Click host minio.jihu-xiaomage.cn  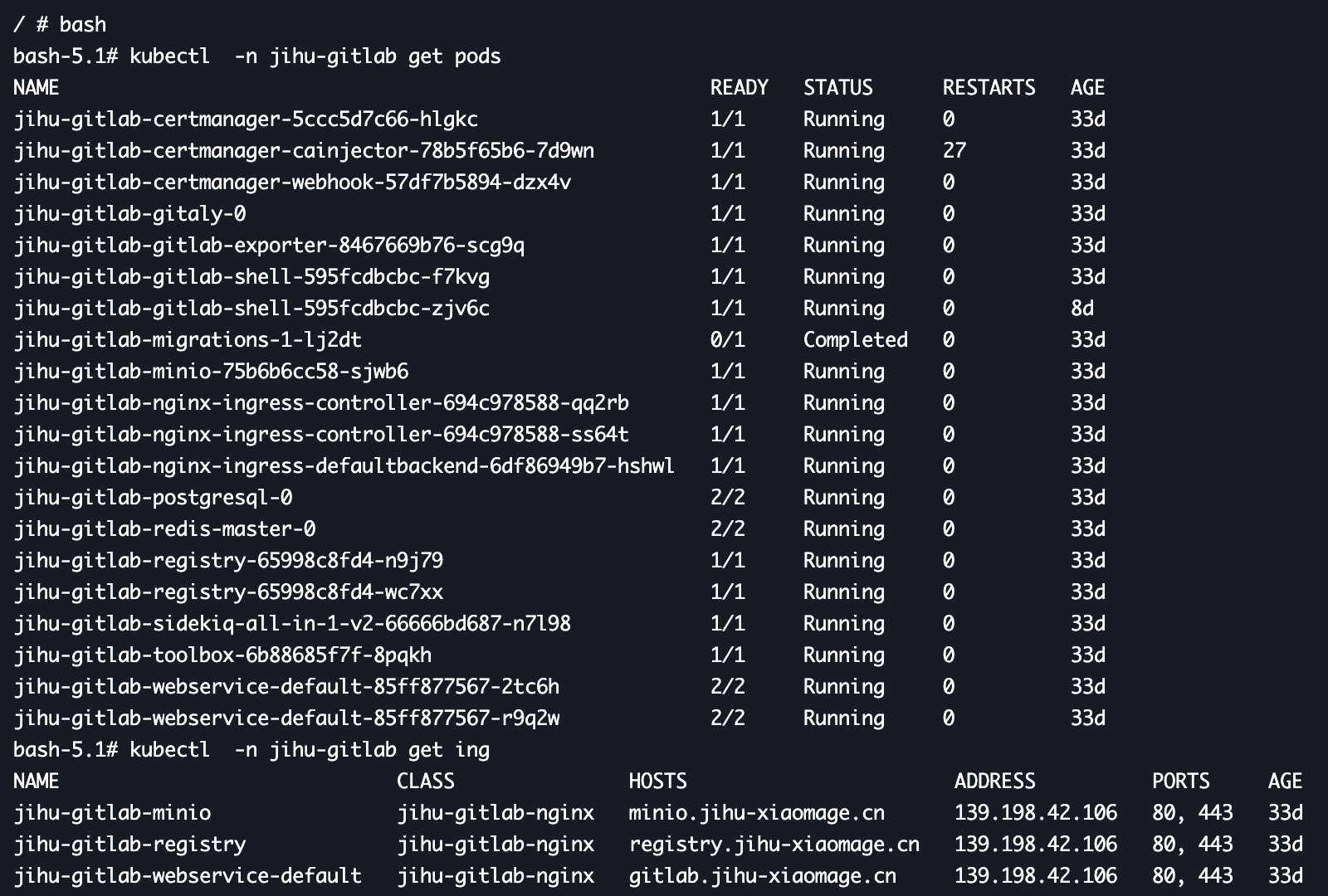757,813
